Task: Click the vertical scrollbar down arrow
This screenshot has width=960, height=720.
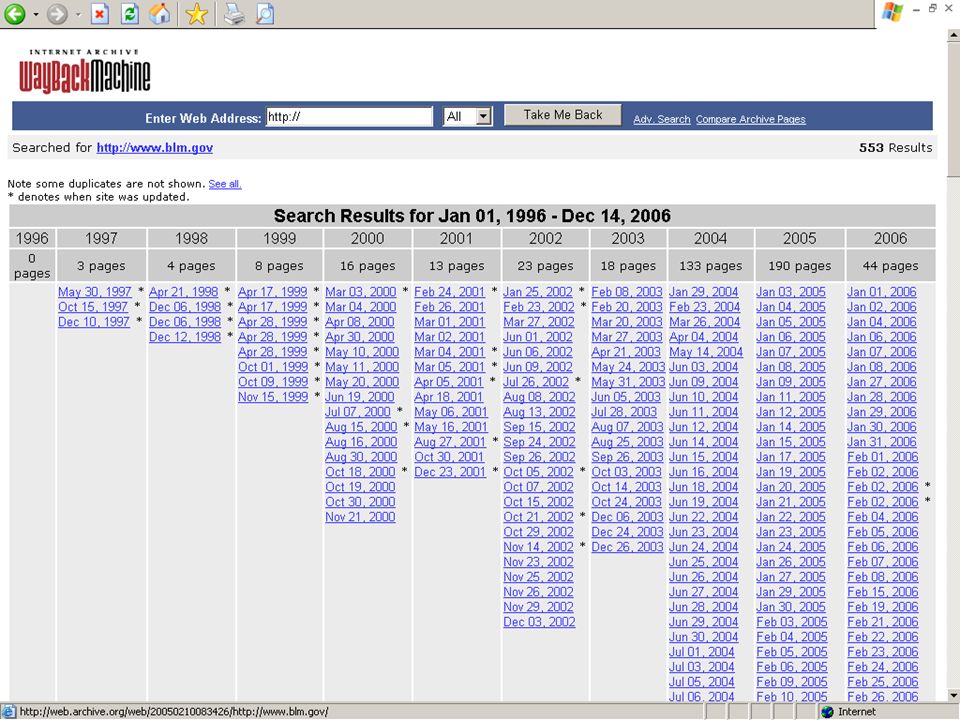Action: click(x=953, y=695)
